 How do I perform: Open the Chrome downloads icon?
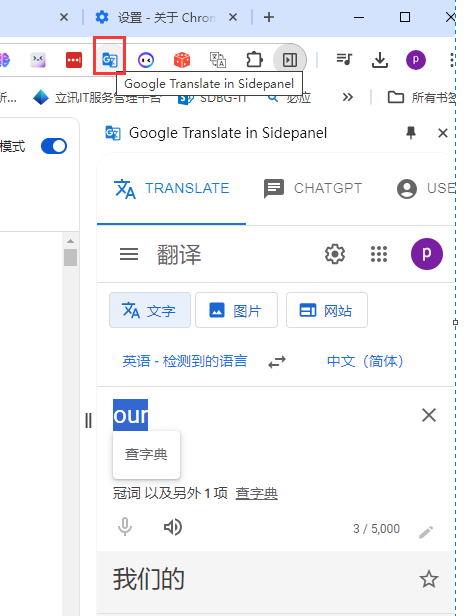click(x=380, y=60)
